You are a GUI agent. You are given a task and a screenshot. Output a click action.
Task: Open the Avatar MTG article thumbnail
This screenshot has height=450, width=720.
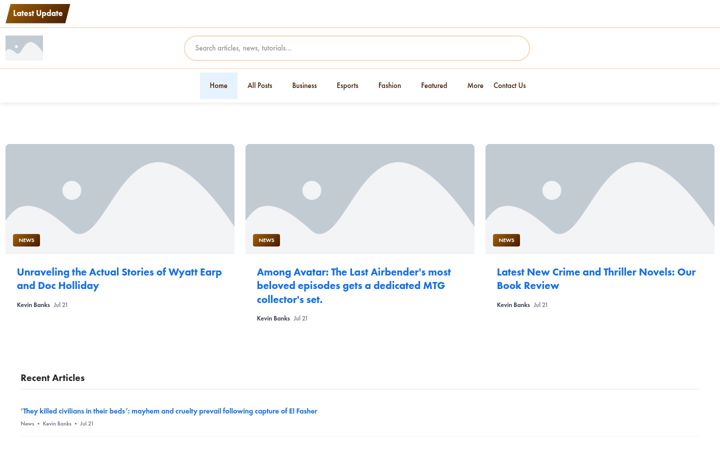click(x=360, y=199)
